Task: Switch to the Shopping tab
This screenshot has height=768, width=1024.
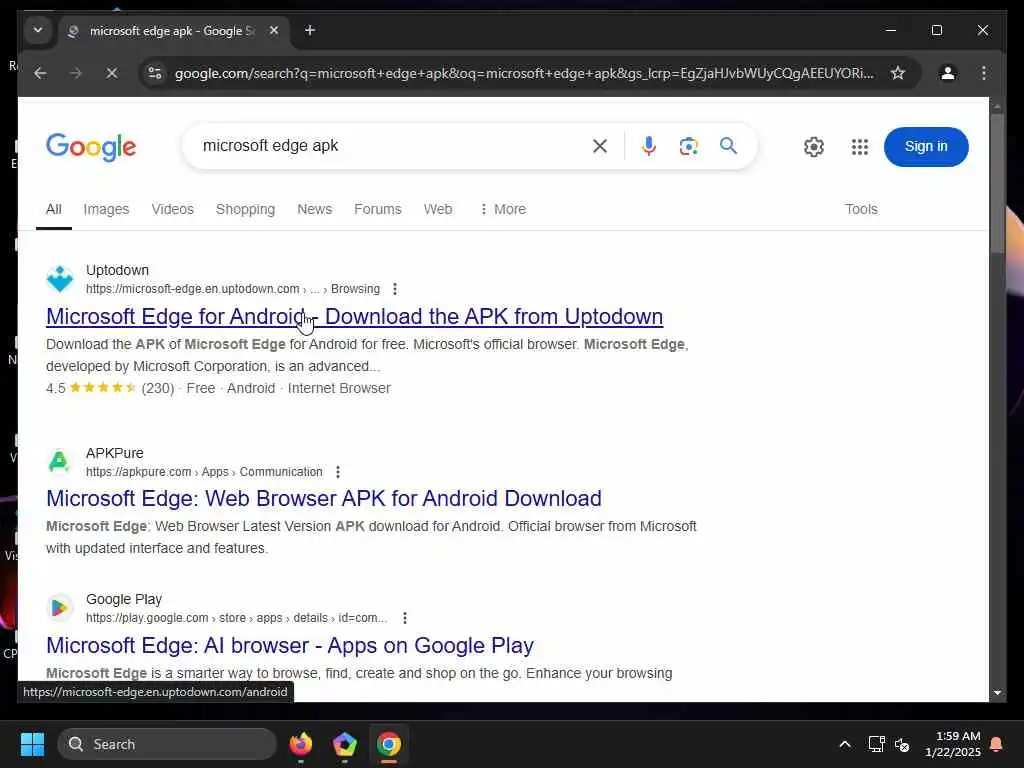Action: 246,210
